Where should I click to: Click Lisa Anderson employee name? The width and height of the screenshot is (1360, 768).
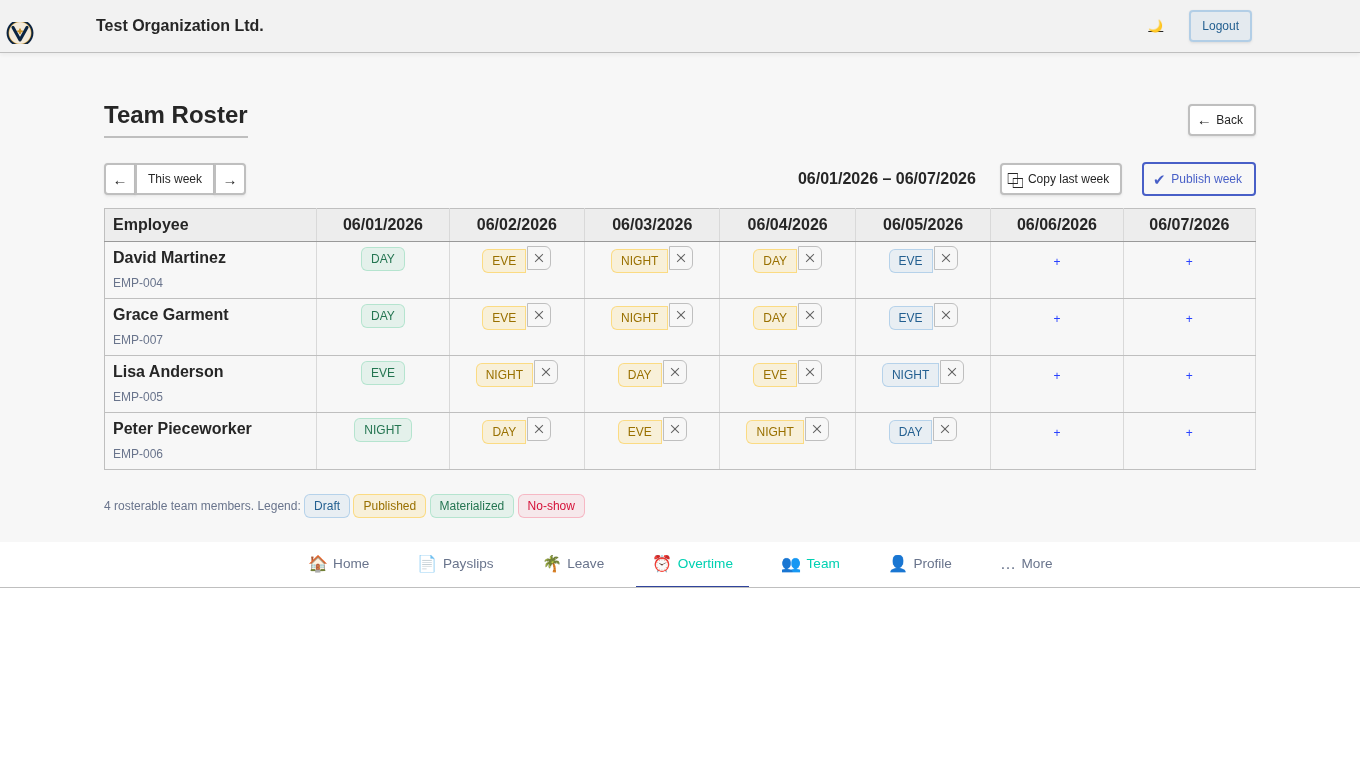[168, 372]
